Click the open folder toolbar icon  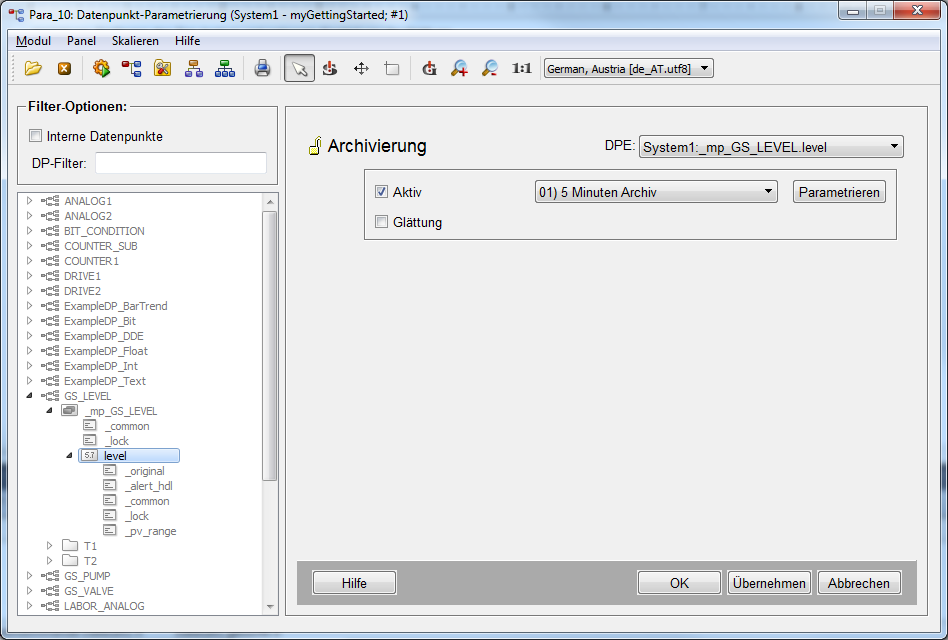coord(33,68)
